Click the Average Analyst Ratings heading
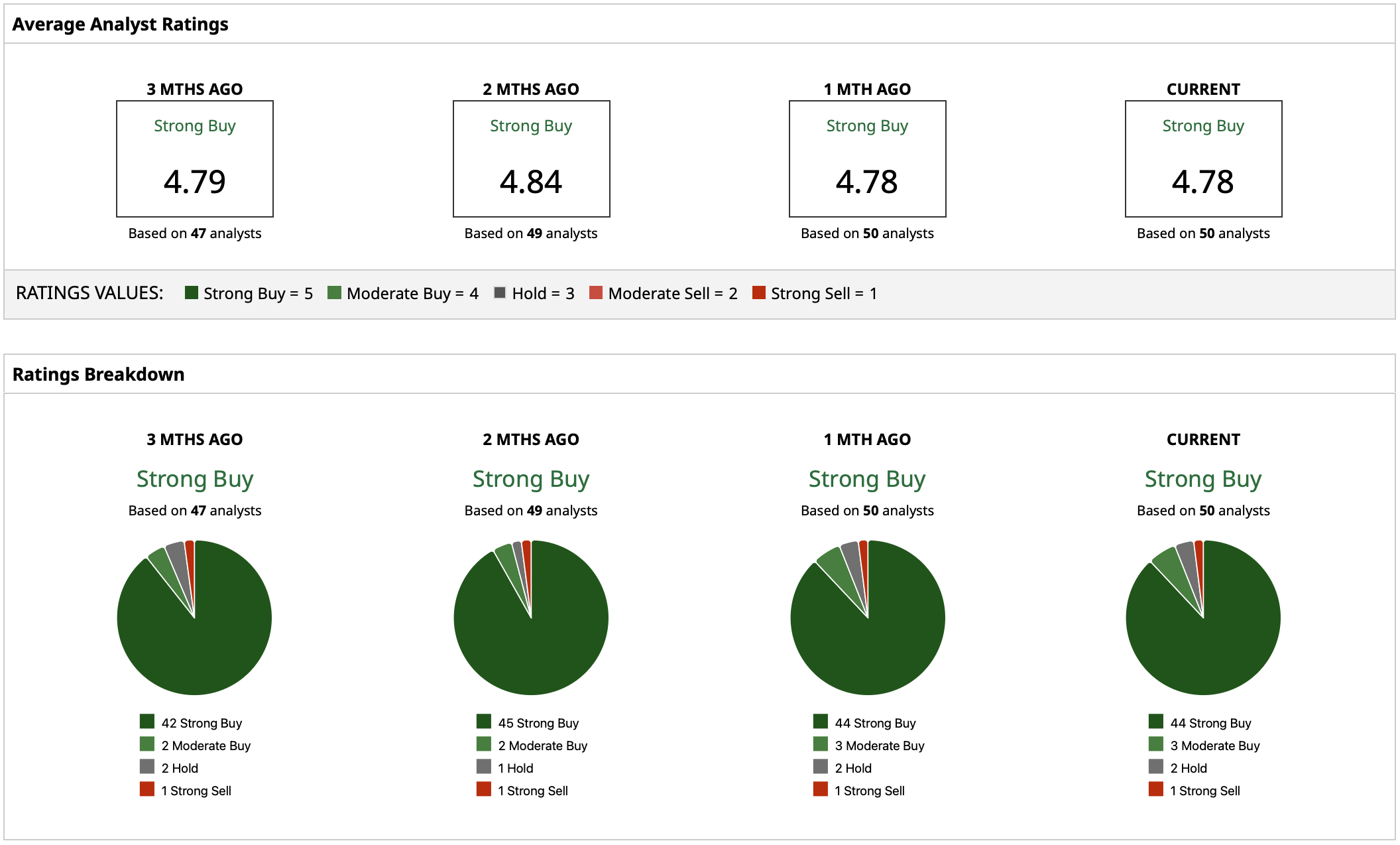Screen dimensions: 1400x845 pos(120,25)
